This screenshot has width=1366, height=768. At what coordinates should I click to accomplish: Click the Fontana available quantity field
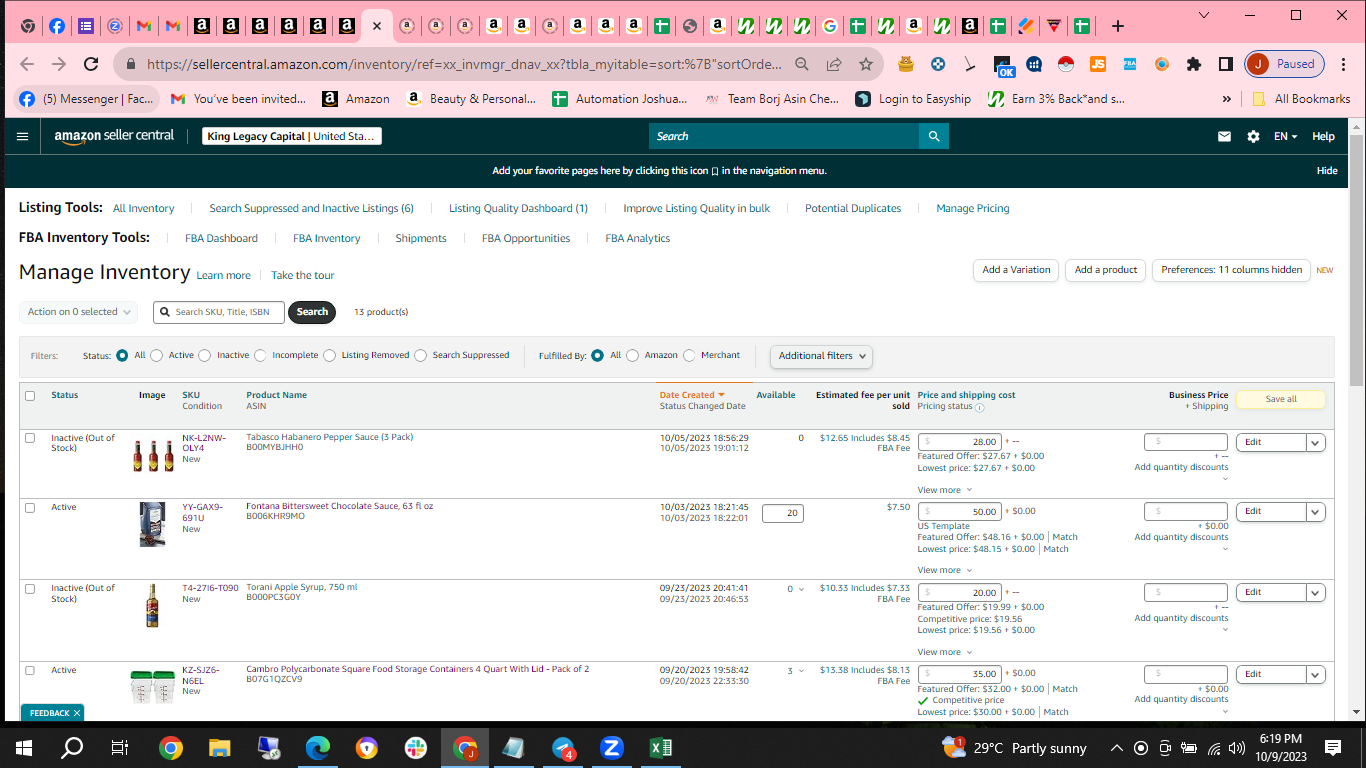click(783, 513)
